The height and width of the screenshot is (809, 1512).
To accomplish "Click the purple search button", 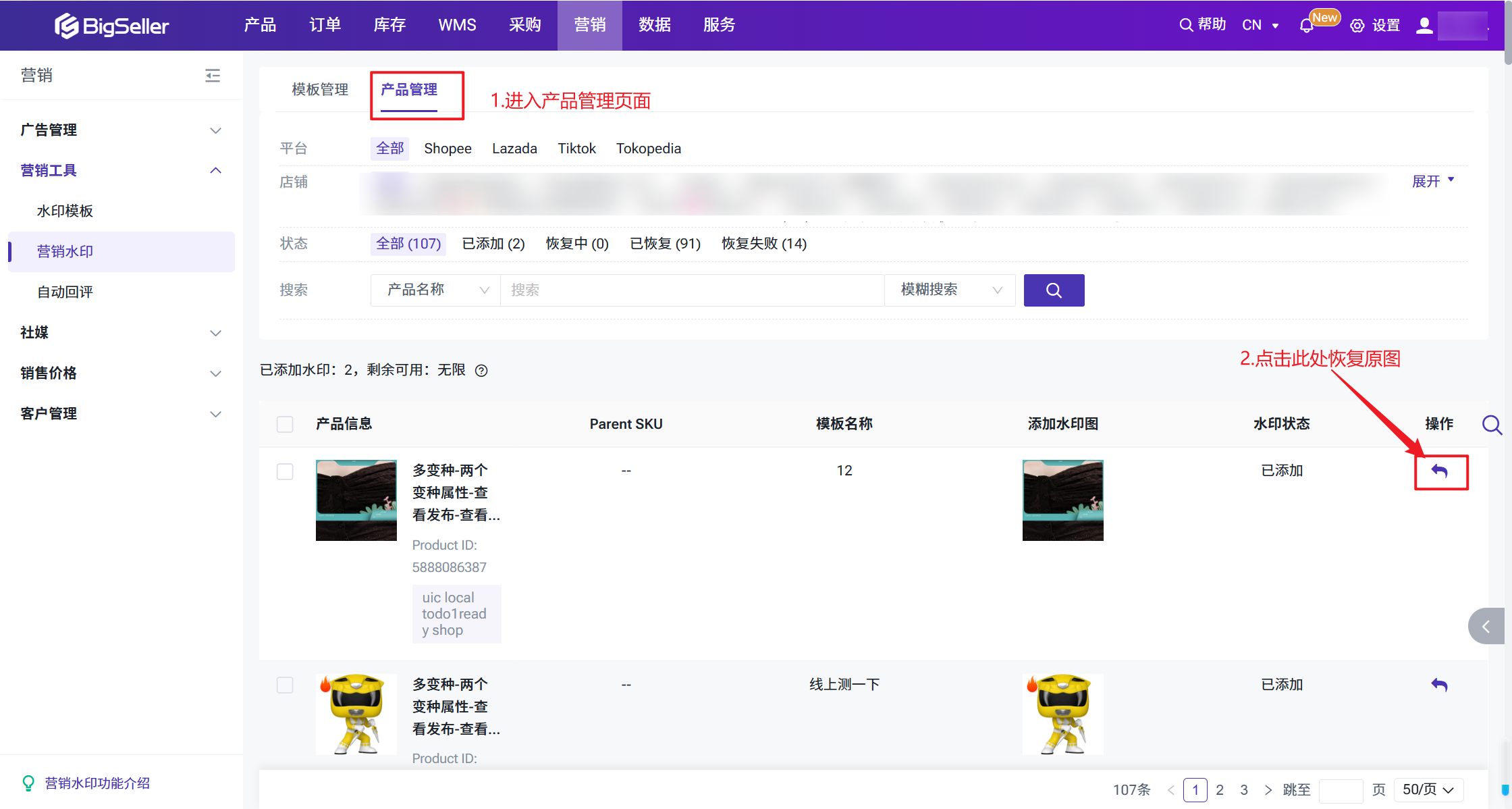I will [x=1054, y=290].
